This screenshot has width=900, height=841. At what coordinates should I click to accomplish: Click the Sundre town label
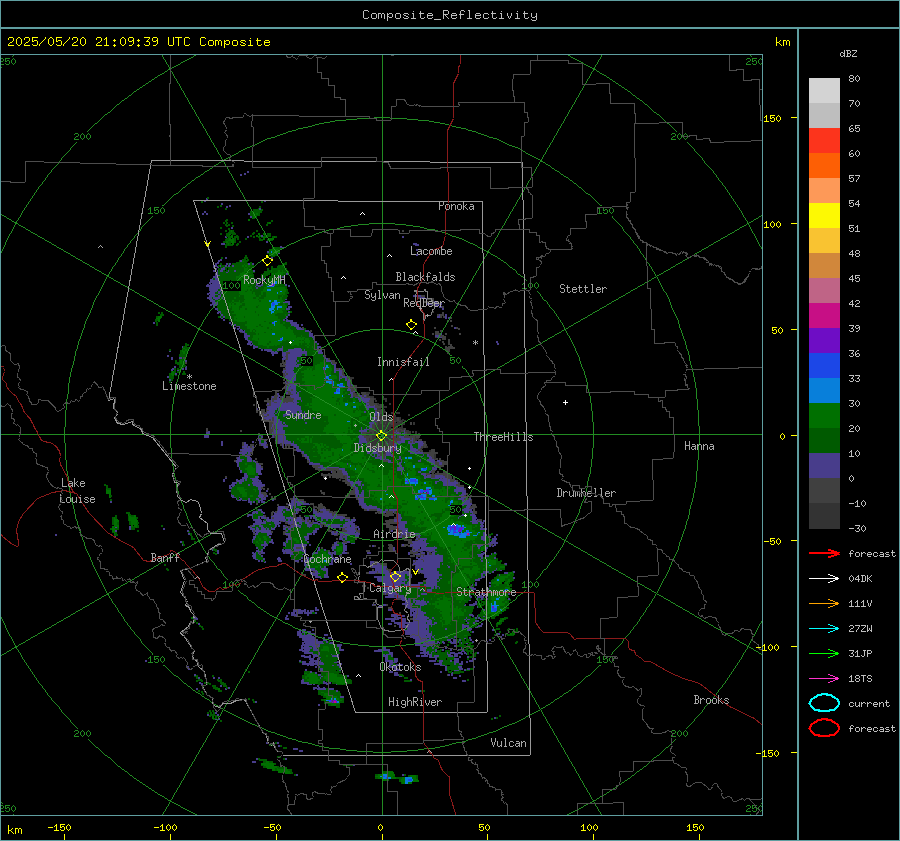click(x=303, y=415)
